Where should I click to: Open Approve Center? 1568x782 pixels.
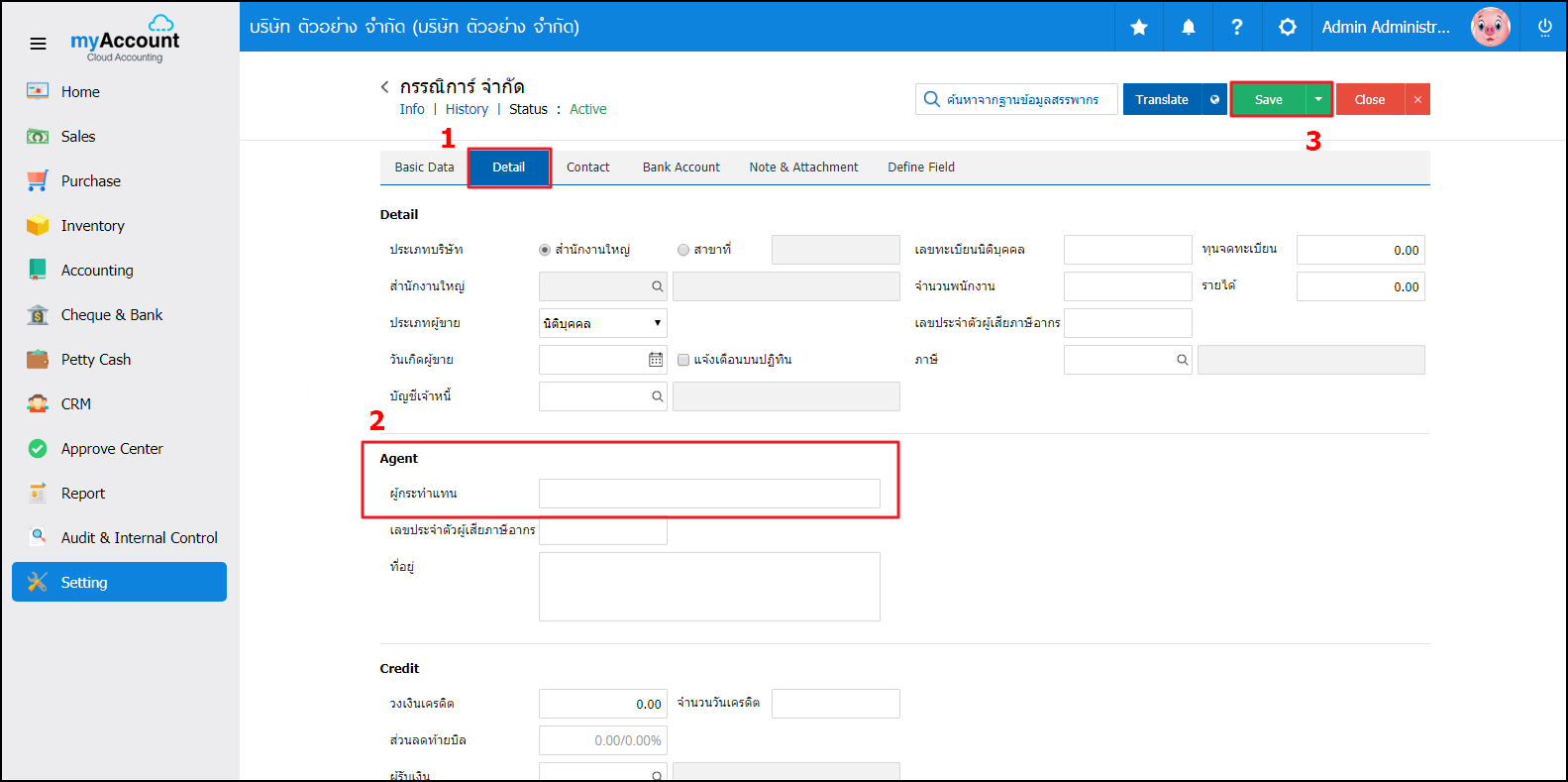[x=111, y=448]
